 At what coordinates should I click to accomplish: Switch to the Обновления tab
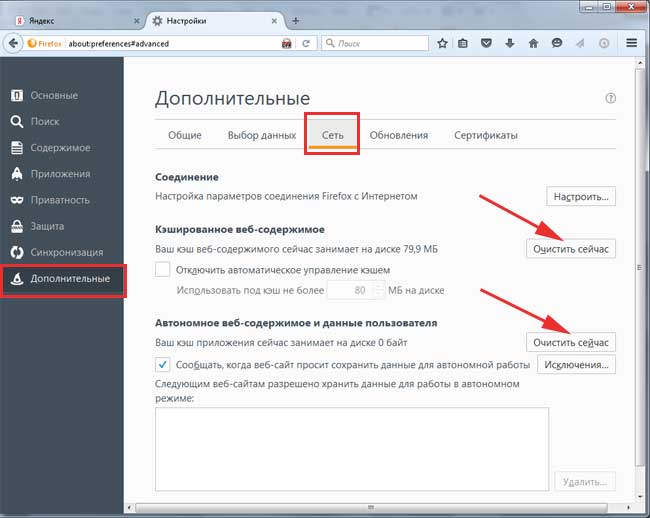(398, 136)
